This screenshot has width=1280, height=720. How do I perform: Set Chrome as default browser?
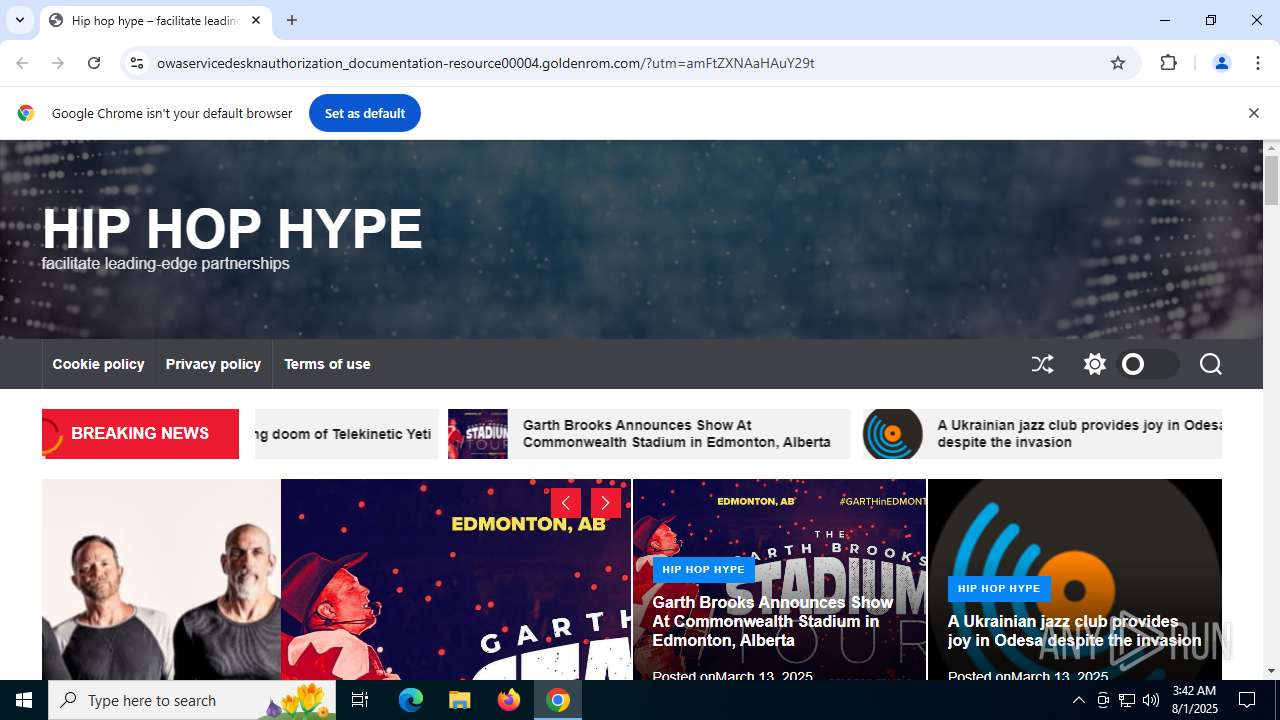click(x=365, y=113)
